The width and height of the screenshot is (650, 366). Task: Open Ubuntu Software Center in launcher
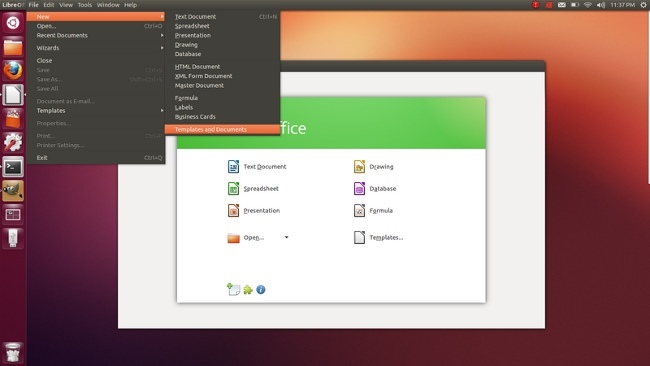pyautogui.click(x=13, y=119)
